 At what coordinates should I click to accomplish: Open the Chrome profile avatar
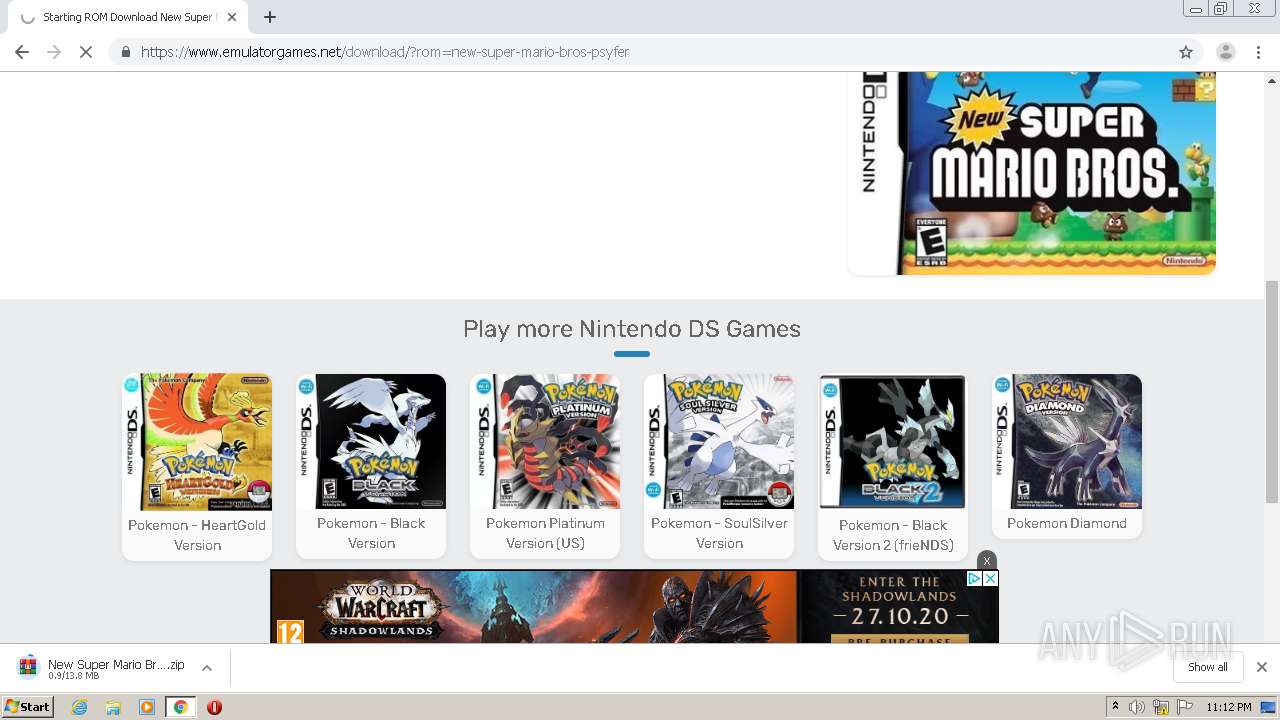click(1225, 52)
